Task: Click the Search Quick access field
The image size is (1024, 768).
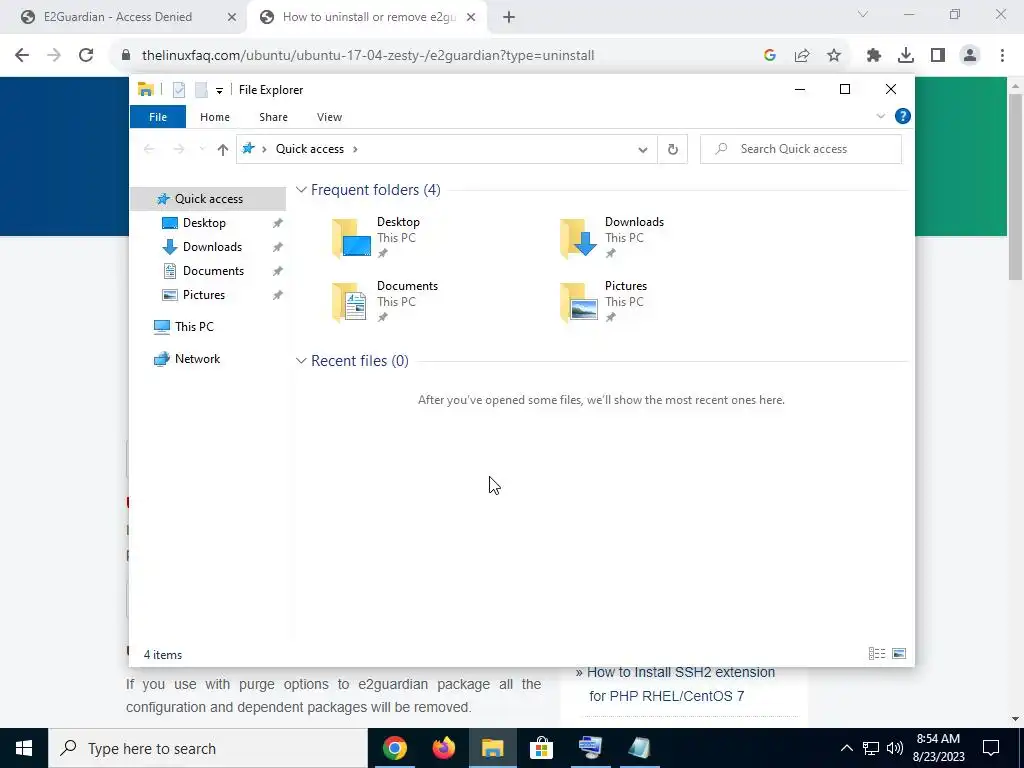Action: [801, 149]
